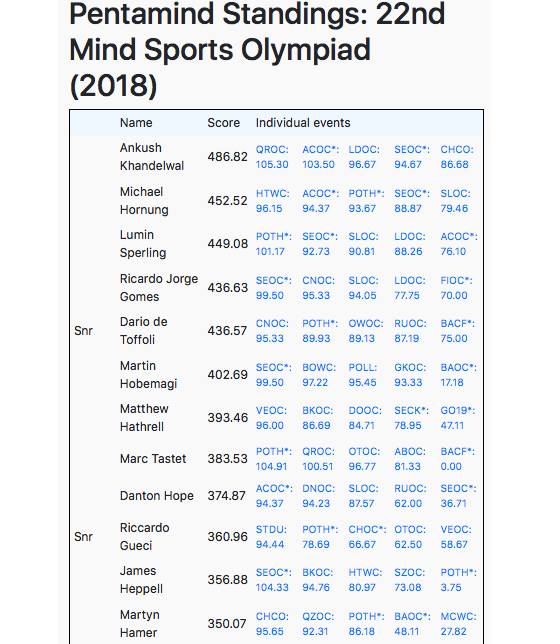Viewport: 560px width, 644px height.
Task: Open James Heppell's SZOC: 73.08 link
Action: (x=410, y=580)
